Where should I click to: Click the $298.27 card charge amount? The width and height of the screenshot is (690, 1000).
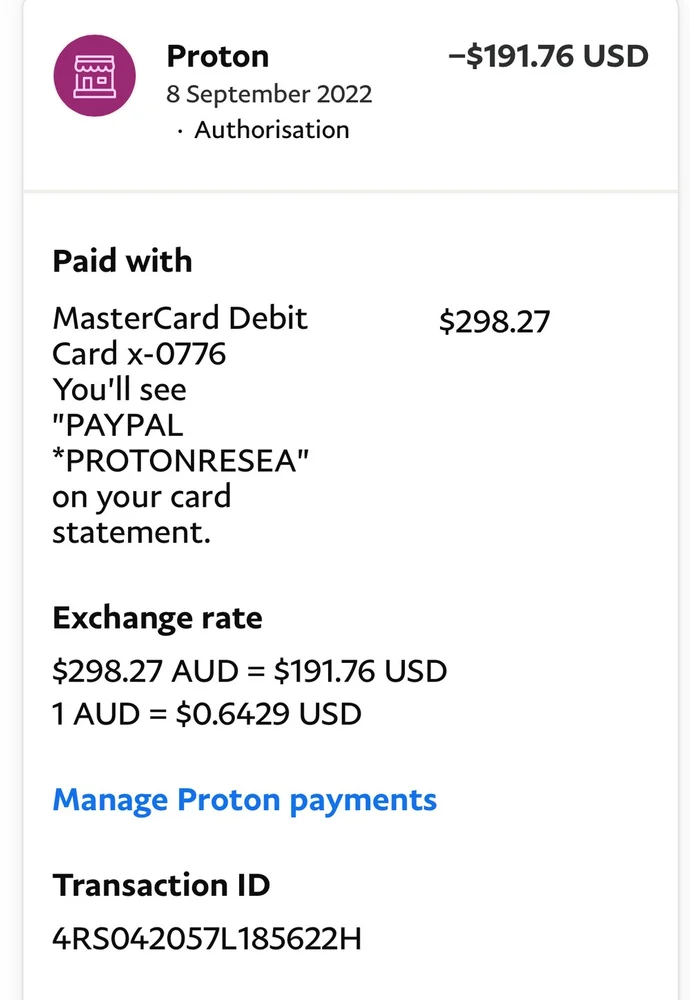(x=494, y=321)
